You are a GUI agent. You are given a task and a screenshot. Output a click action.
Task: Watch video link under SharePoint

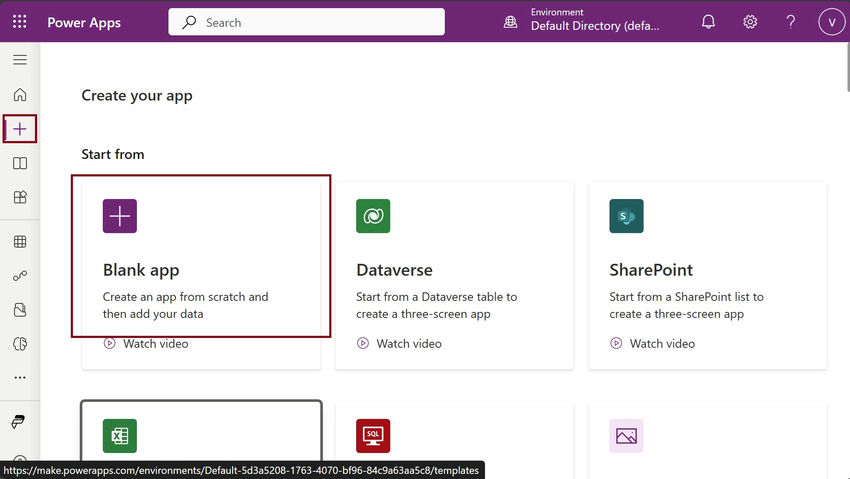click(x=653, y=344)
